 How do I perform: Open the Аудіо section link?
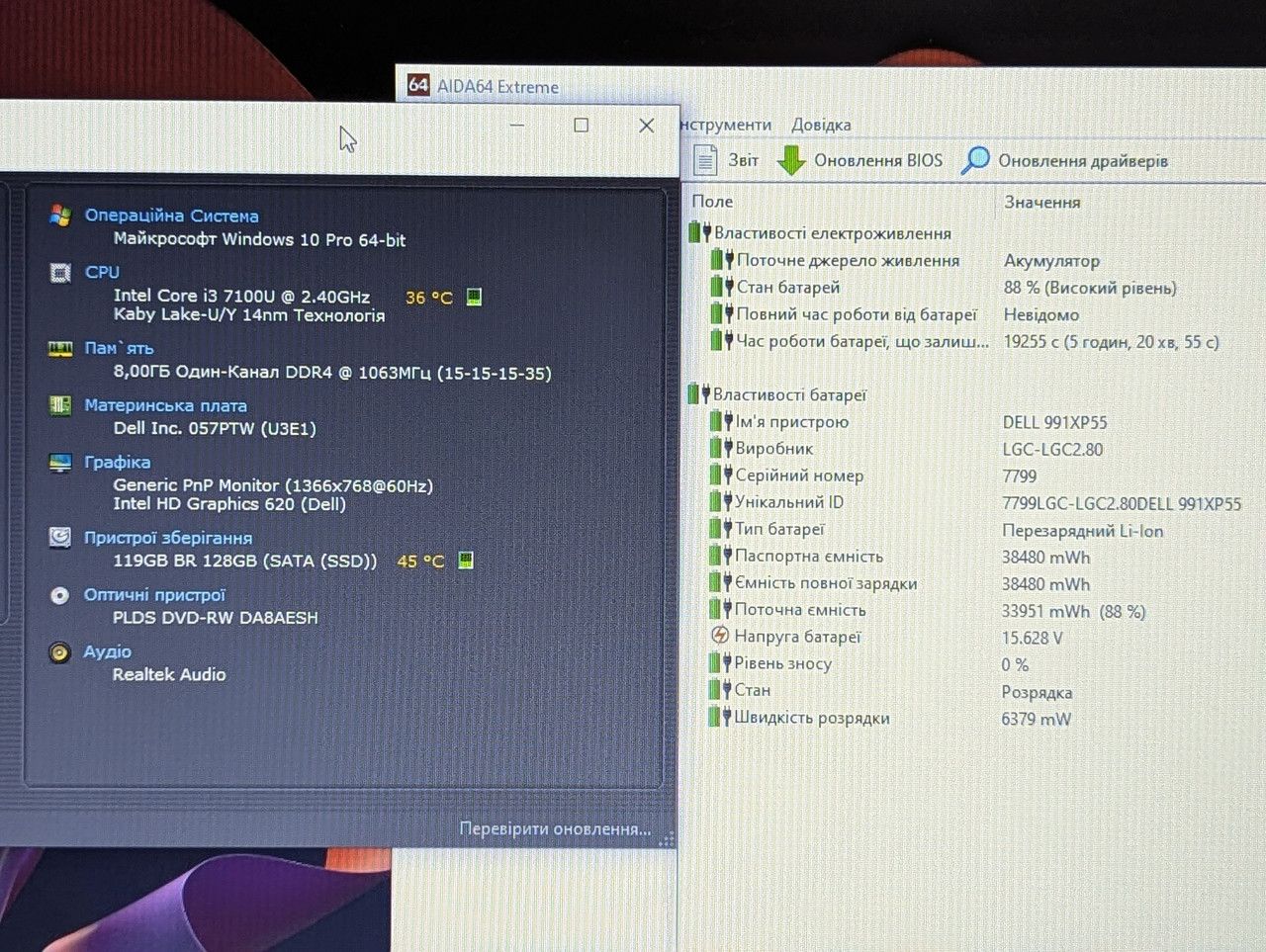[x=108, y=651]
